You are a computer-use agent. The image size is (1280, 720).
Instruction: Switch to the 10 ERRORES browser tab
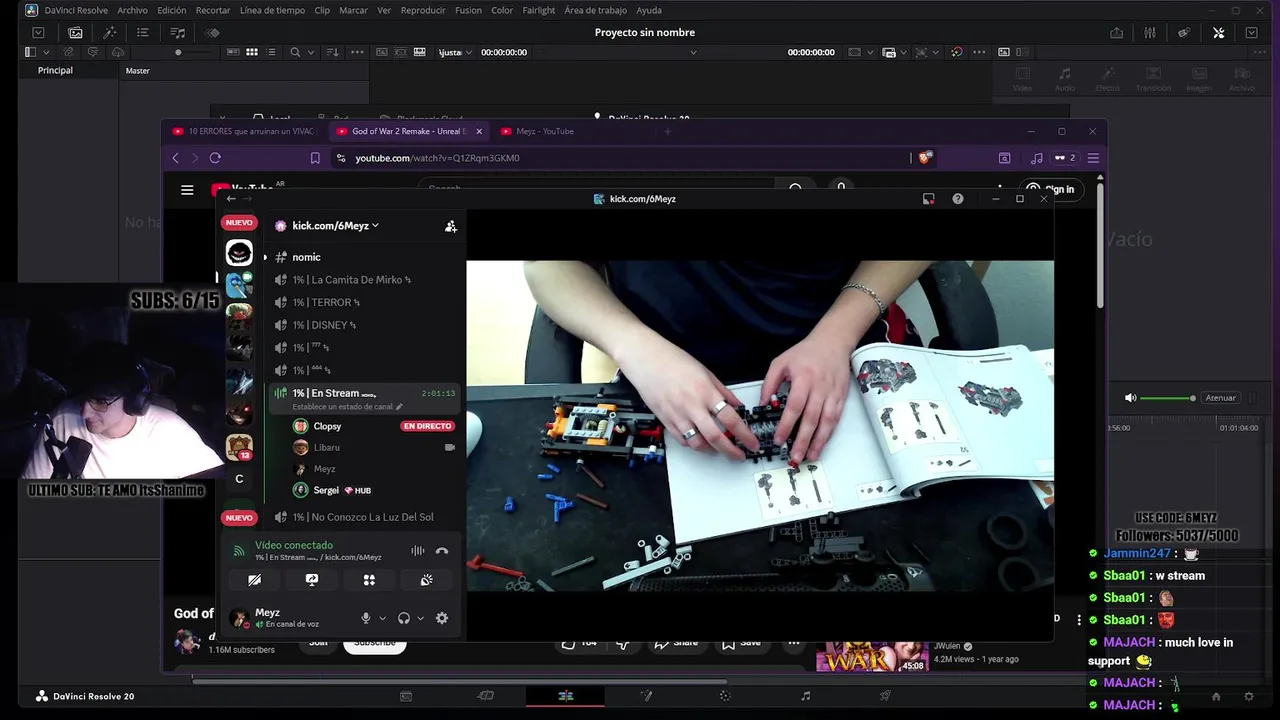[x=245, y=131]
